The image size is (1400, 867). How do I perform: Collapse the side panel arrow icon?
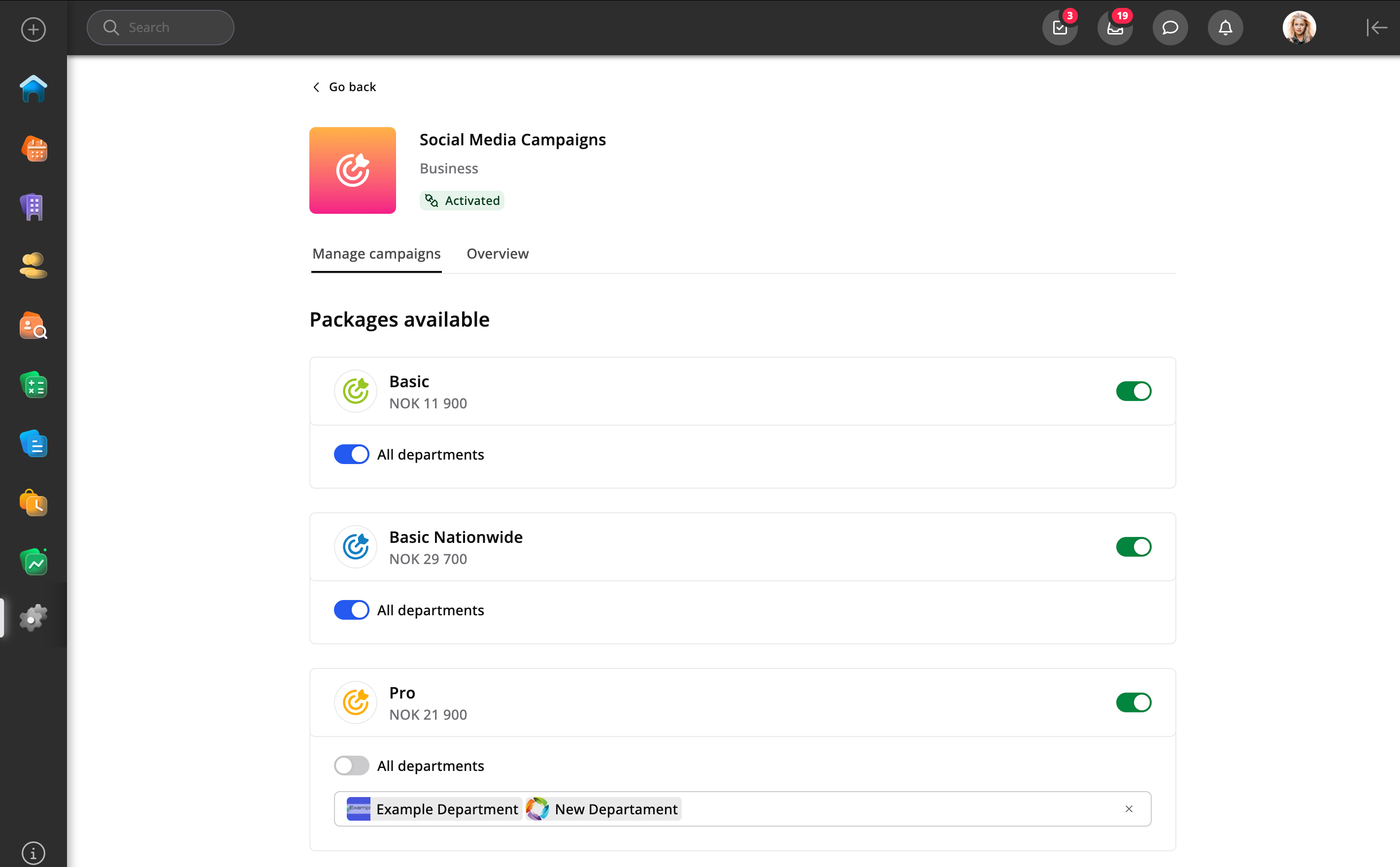[1376, 28]
